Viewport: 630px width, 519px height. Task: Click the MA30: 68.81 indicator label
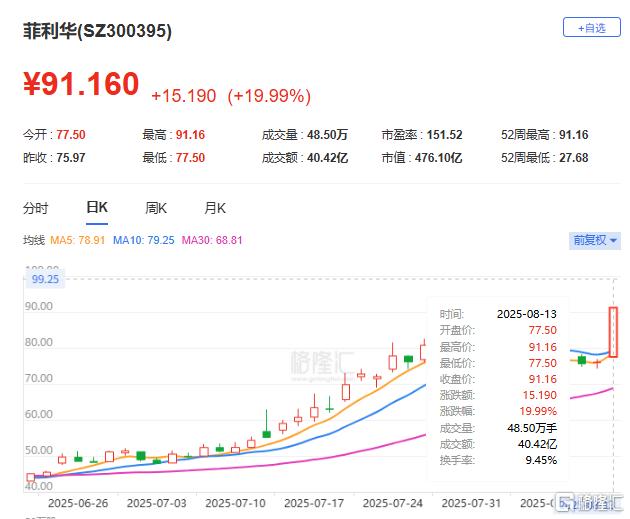point(212,240)
